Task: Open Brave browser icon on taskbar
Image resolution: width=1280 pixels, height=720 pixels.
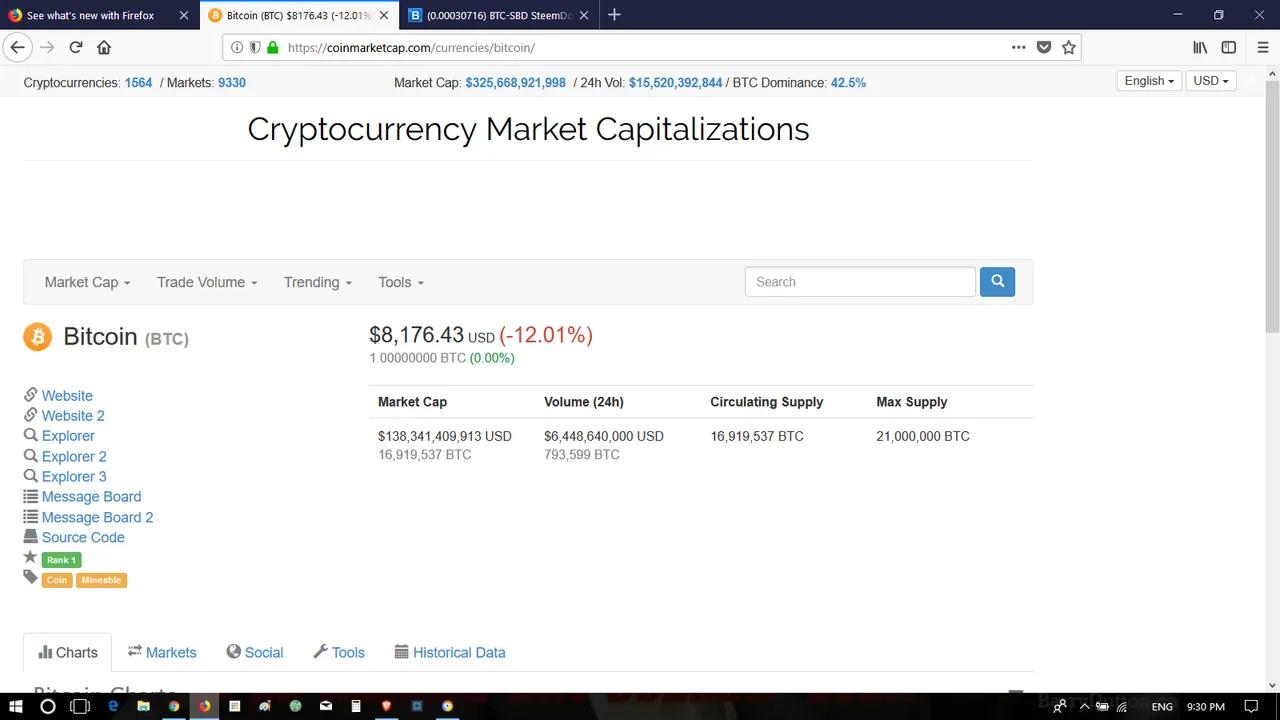Action: click(386, 706)
